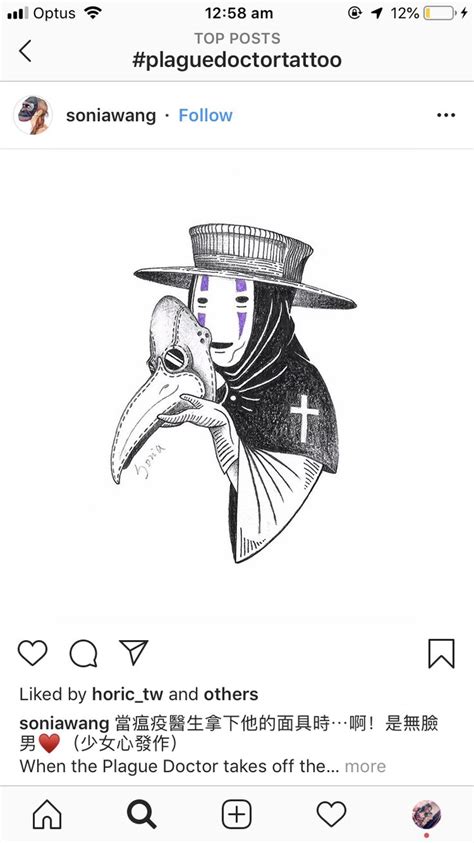The height and width of the screenshot is (843, 474).
Task: Open soniawang name in caption
Action: click(x=64, y=724)
